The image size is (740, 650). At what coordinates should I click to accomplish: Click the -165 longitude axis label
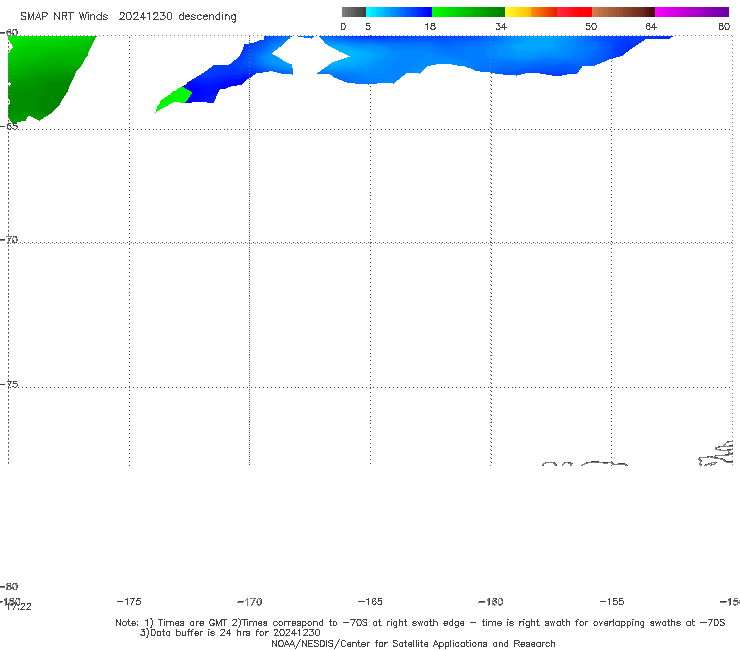(x=370, y=601)
